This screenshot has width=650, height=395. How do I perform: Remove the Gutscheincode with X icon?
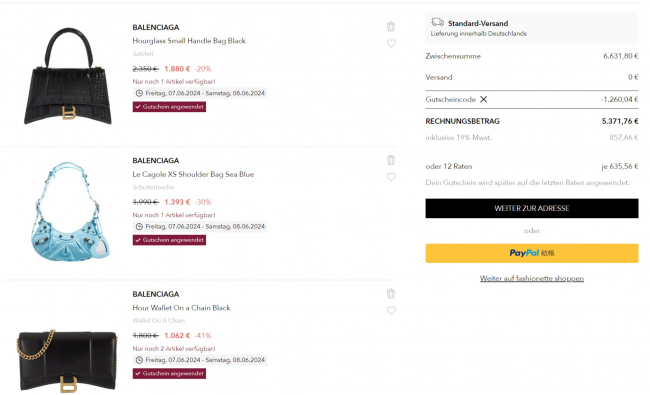pyautogui.click(x=484, y=99)
